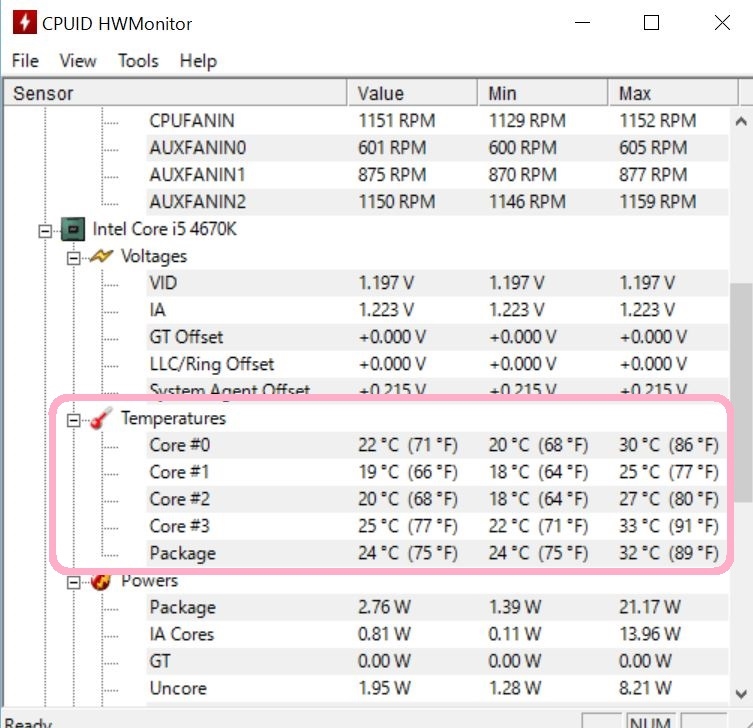Click the 605 RPM AUXFANIN0 max value
753x728 pixels.
tap(653, 147)
